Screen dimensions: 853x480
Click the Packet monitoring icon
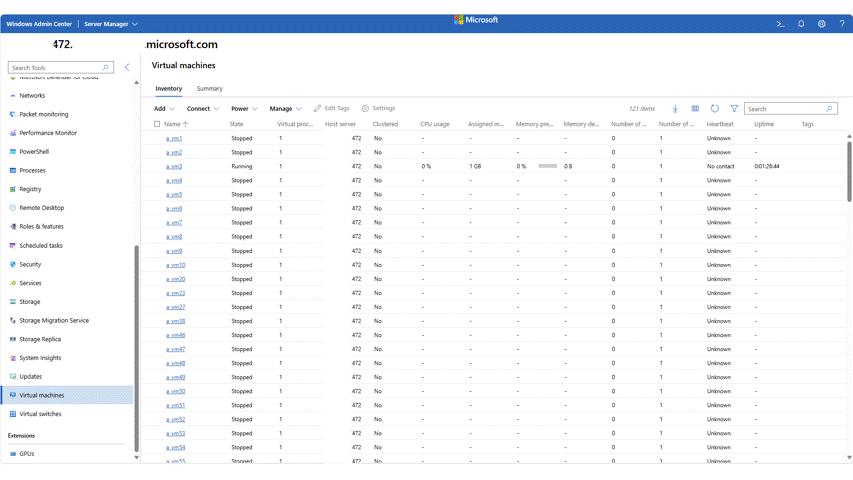pos(13,114)
